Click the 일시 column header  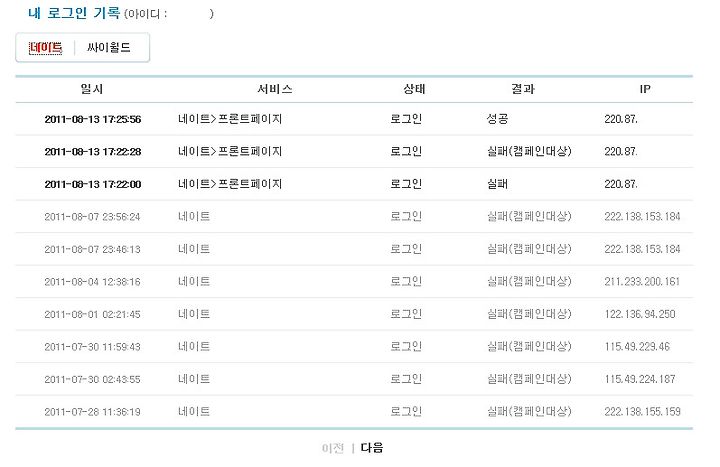point(92,89)
